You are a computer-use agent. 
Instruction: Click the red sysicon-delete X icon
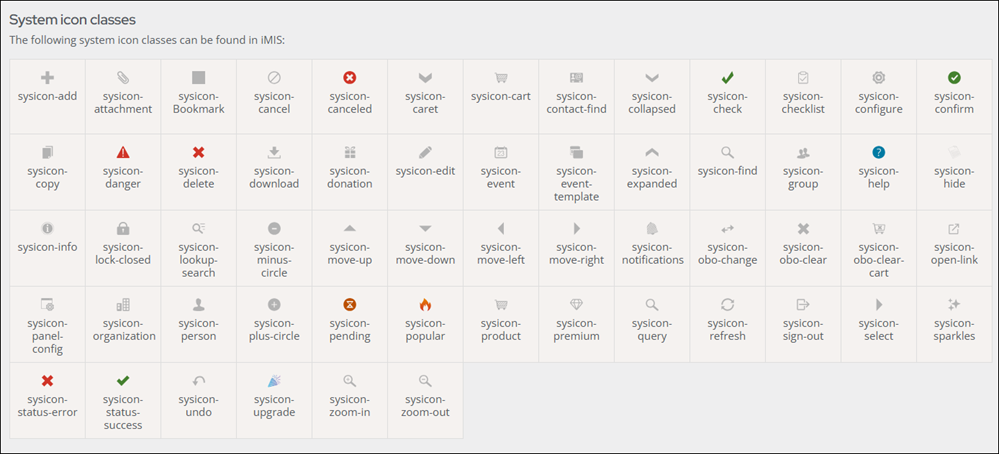coord(198,153)
